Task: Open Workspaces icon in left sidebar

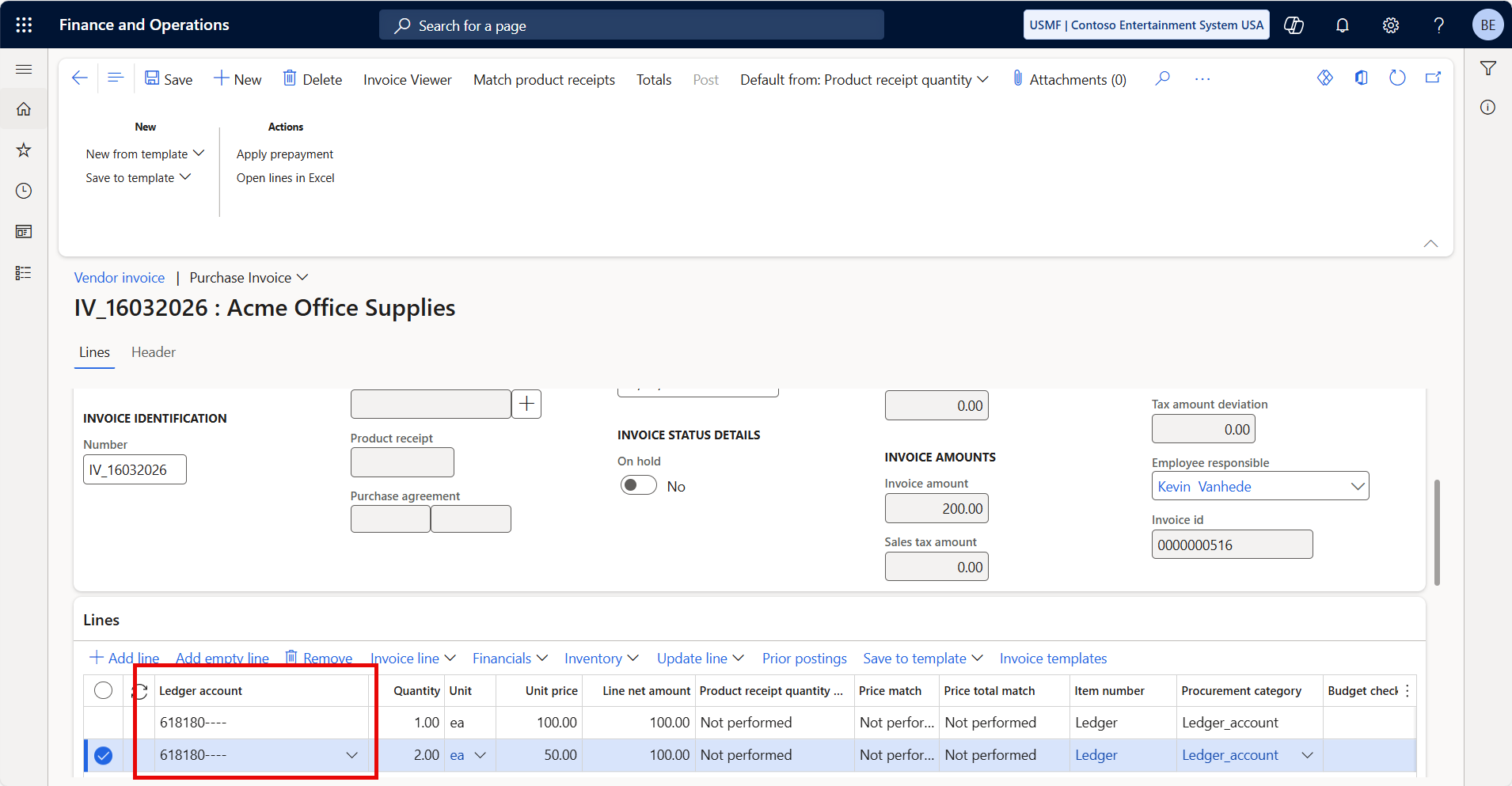Action: pos(24,232)
